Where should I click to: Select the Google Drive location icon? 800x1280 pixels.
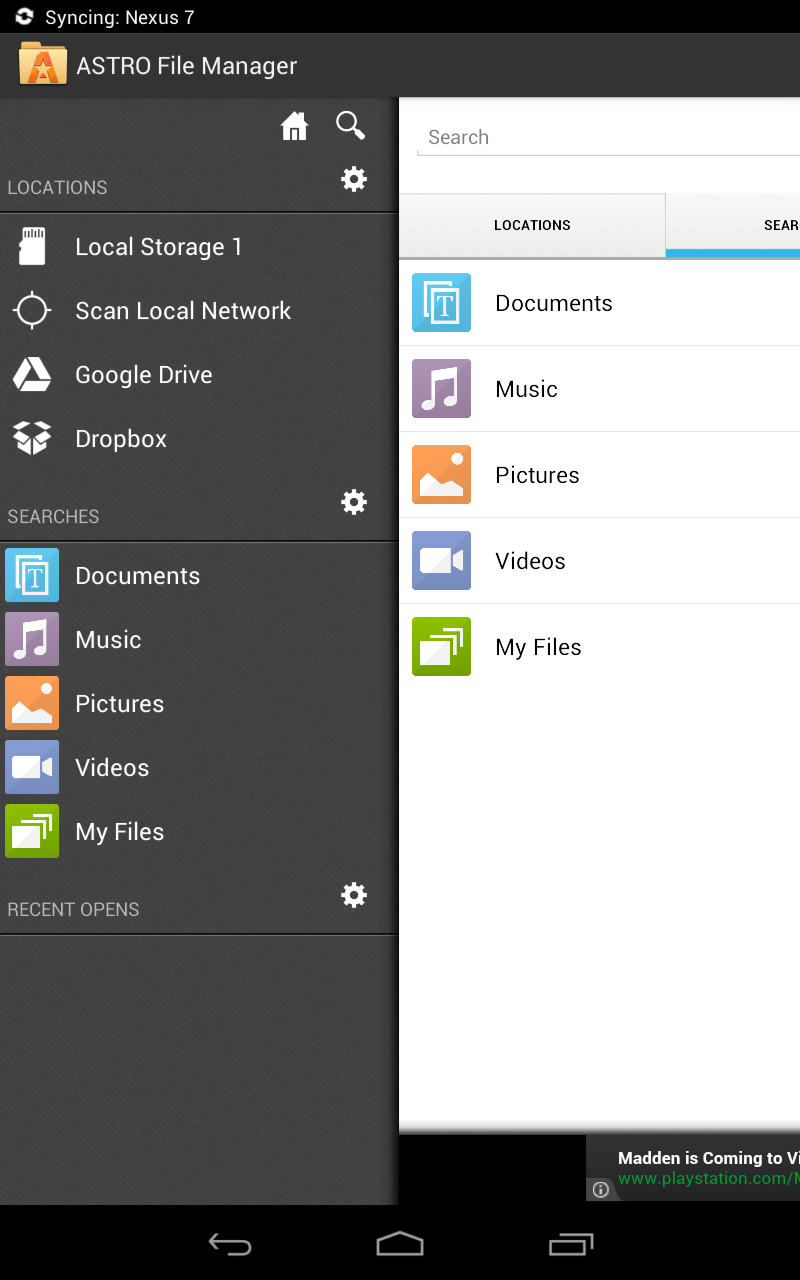click(x=32, y=374)
